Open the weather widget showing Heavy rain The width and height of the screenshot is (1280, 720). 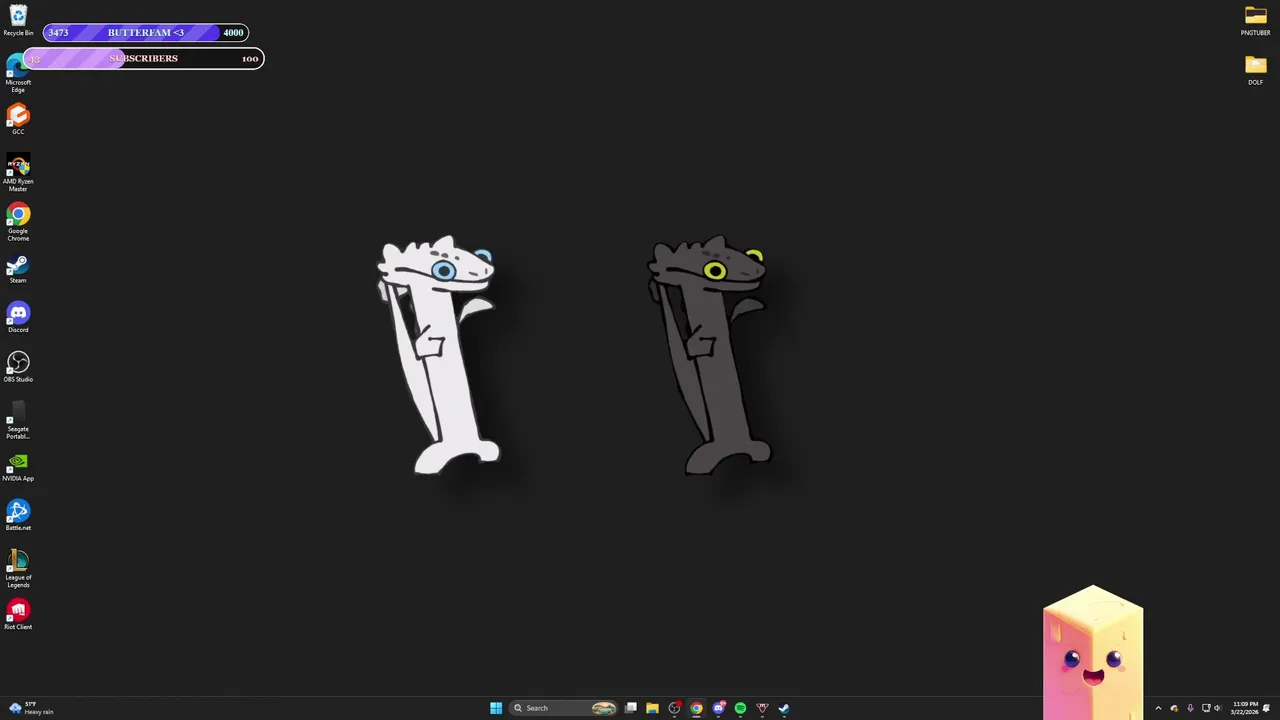point(31,708)
